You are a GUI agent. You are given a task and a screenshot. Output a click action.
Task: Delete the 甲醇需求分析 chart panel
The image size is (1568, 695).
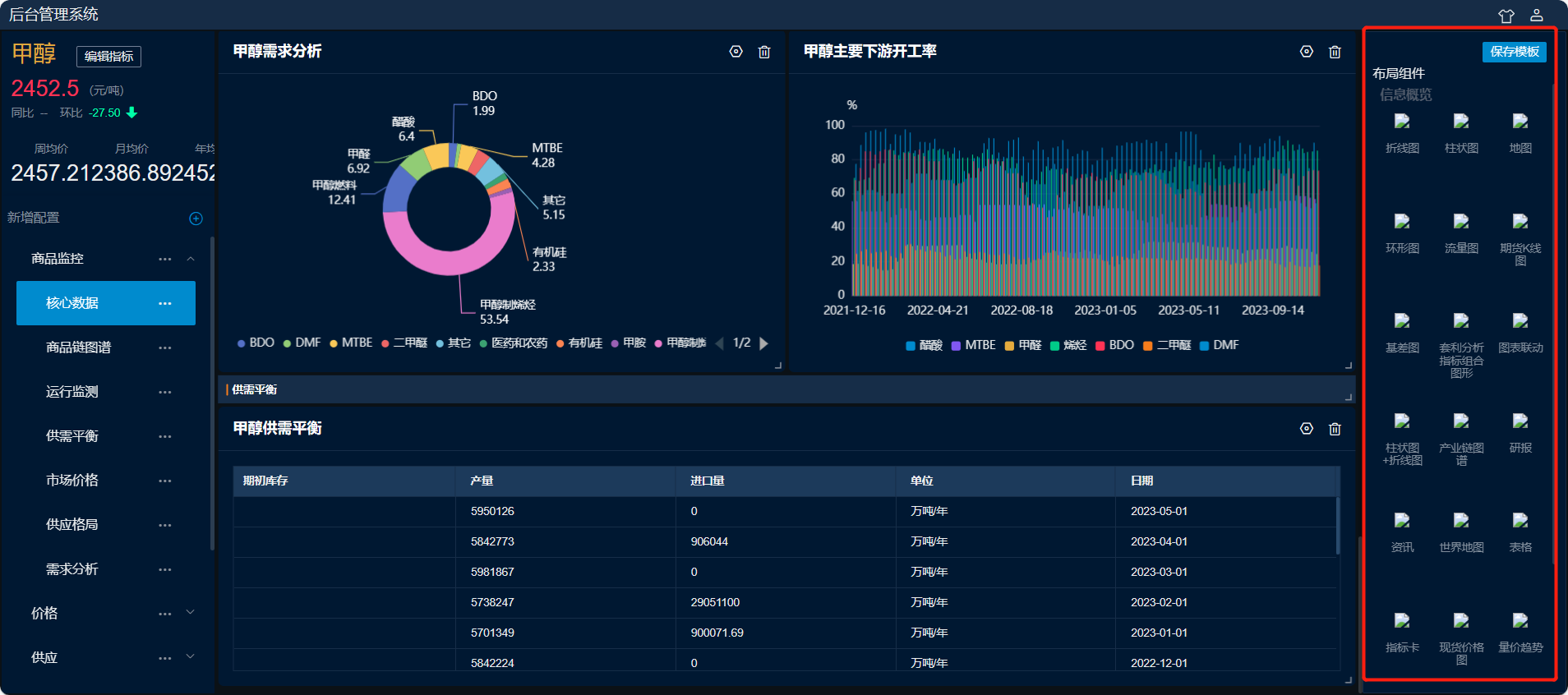pos(764,52)
